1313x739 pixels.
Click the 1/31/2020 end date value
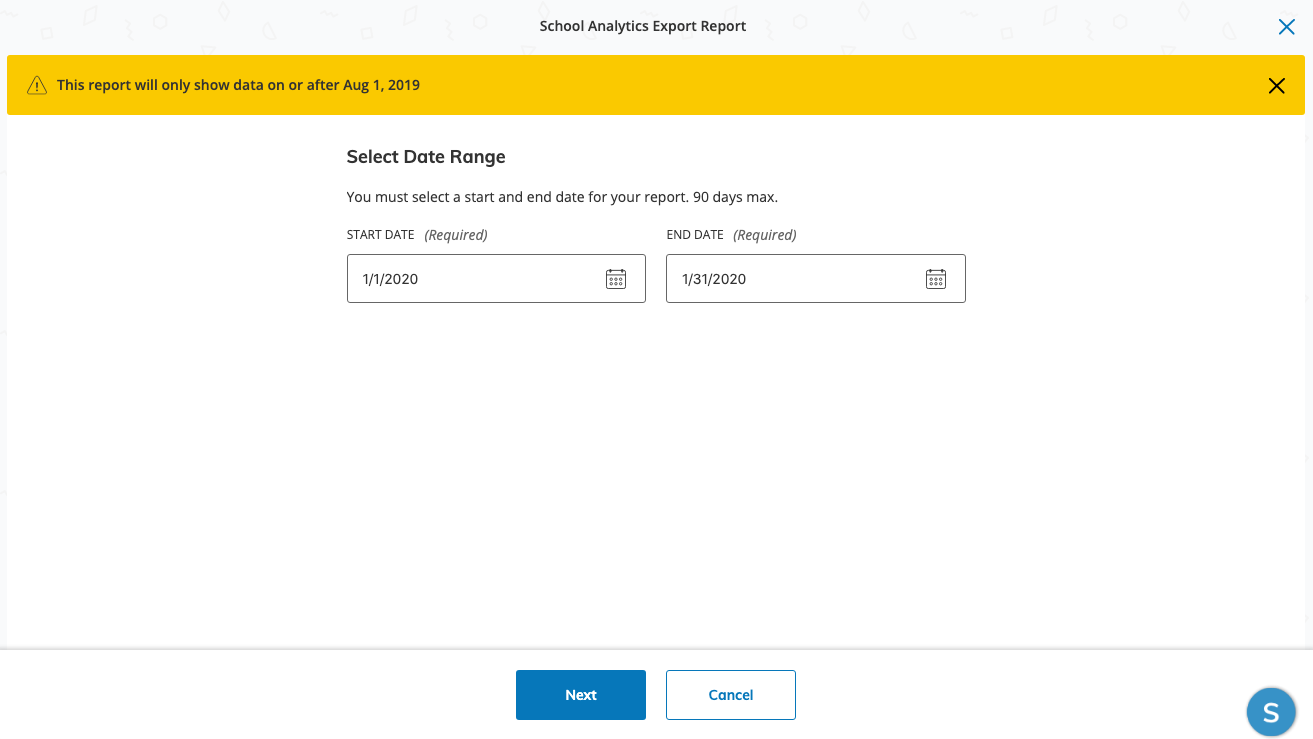point(714,279)
